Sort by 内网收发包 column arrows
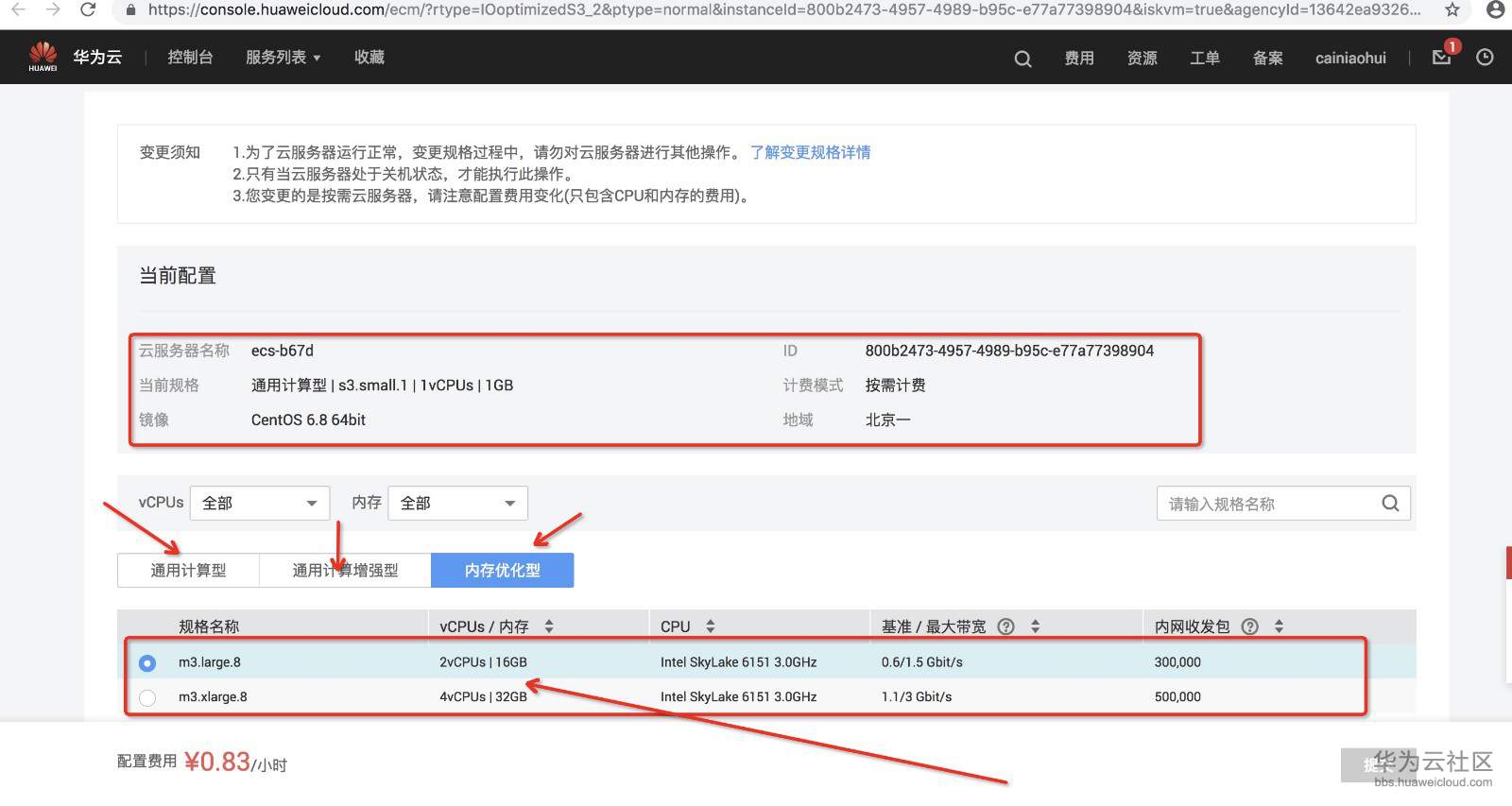Screen dimensions: 1512x806 (x=1279, y=626)
